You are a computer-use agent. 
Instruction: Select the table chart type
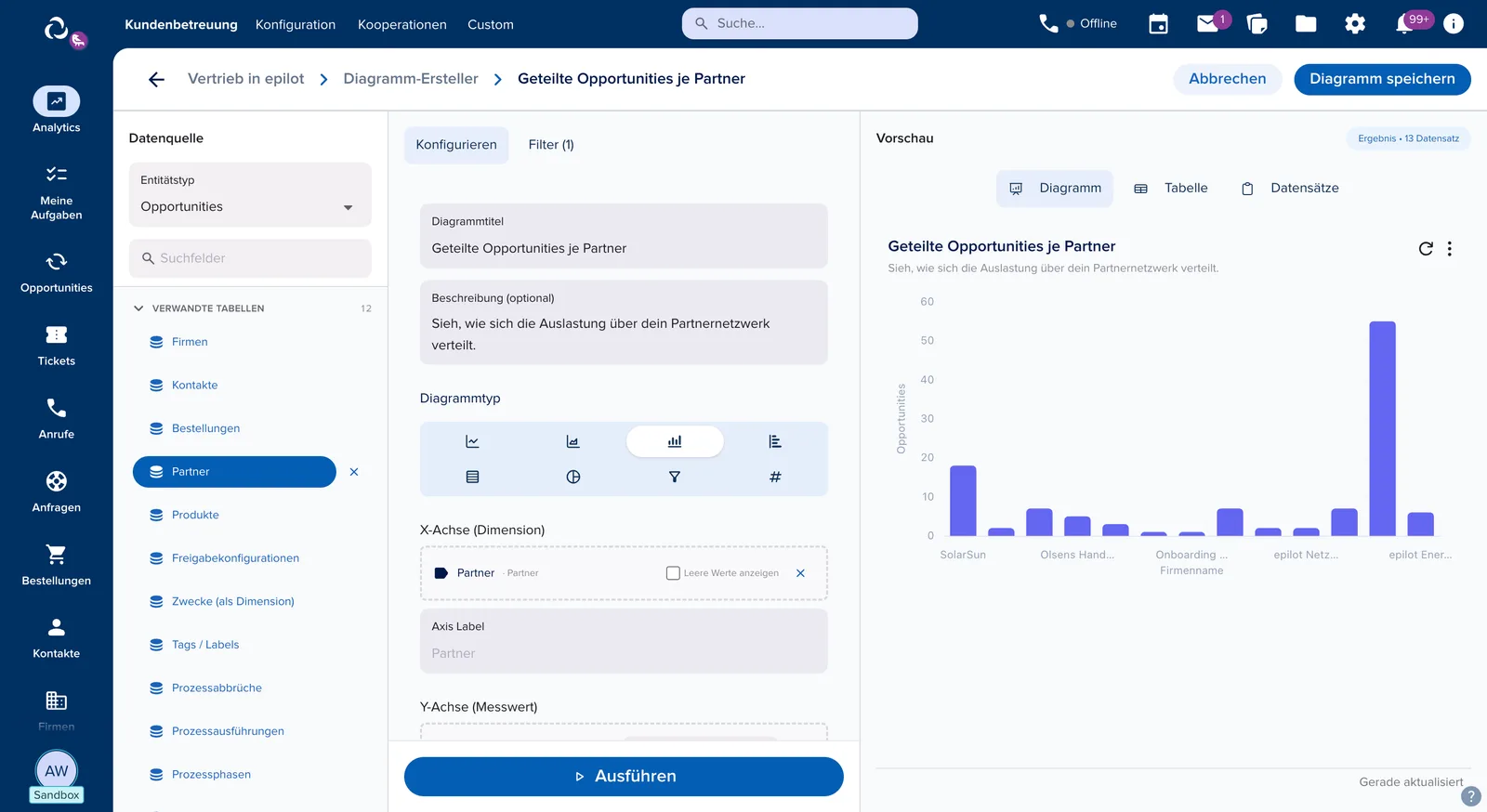[472, 477]
